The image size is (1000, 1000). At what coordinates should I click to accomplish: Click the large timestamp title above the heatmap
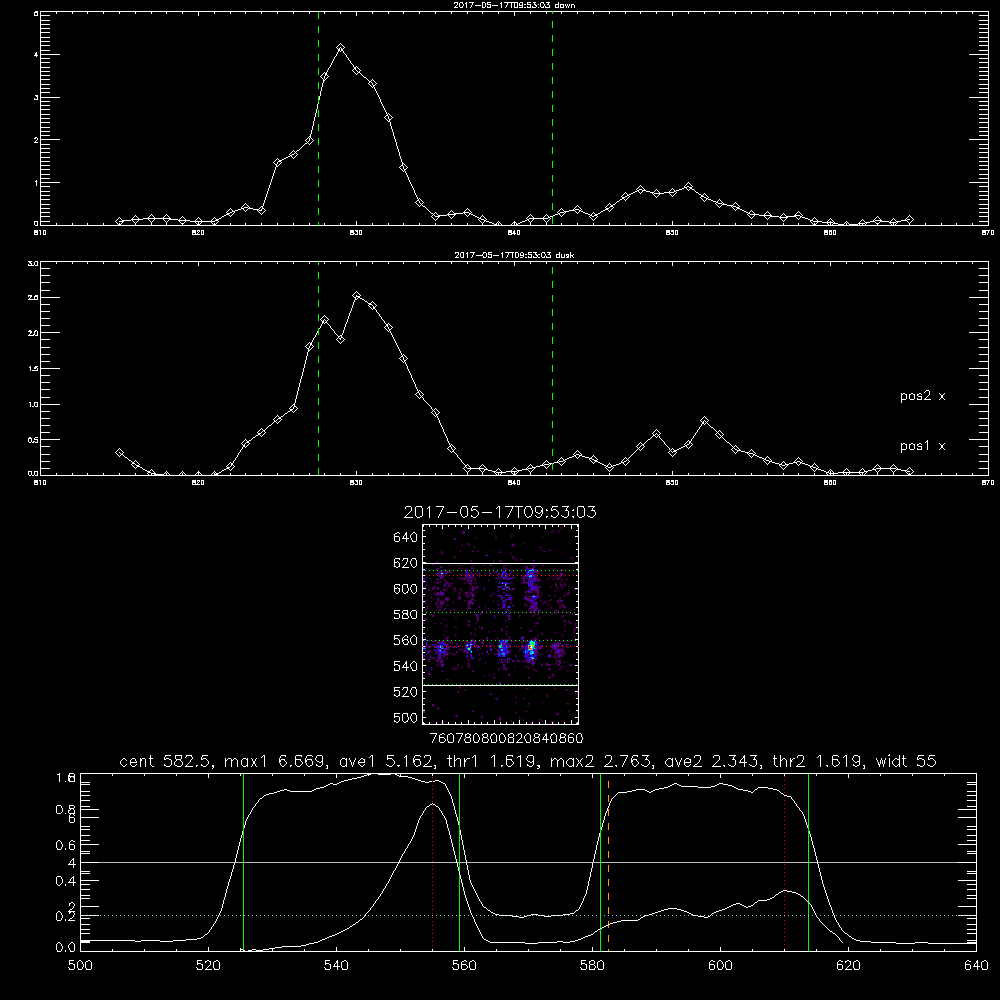click(x=500, y=512)
